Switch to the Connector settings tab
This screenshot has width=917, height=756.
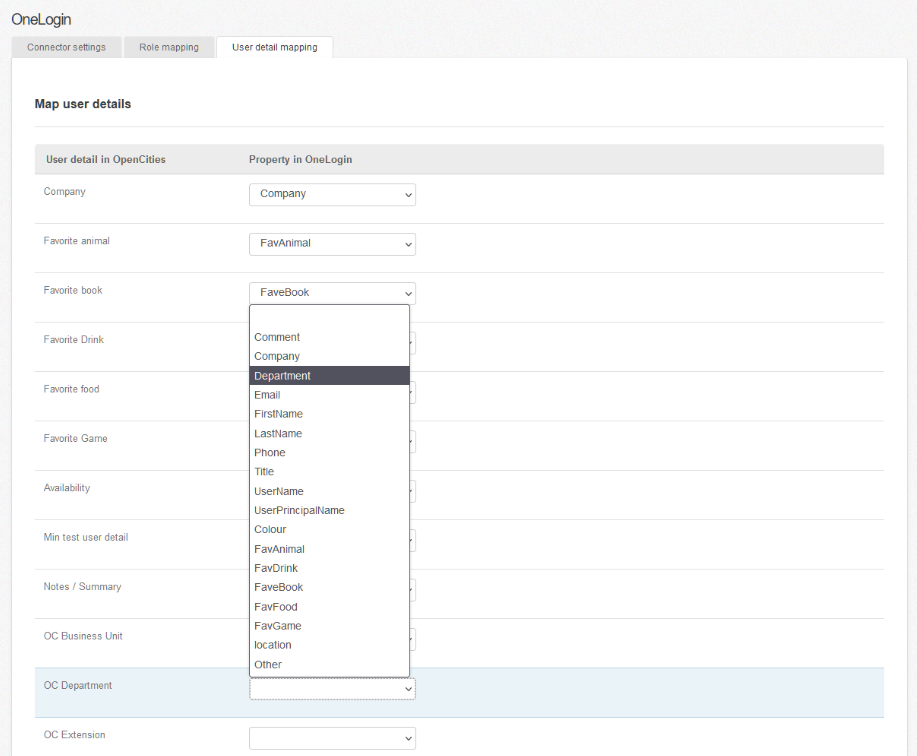point(66,46)
